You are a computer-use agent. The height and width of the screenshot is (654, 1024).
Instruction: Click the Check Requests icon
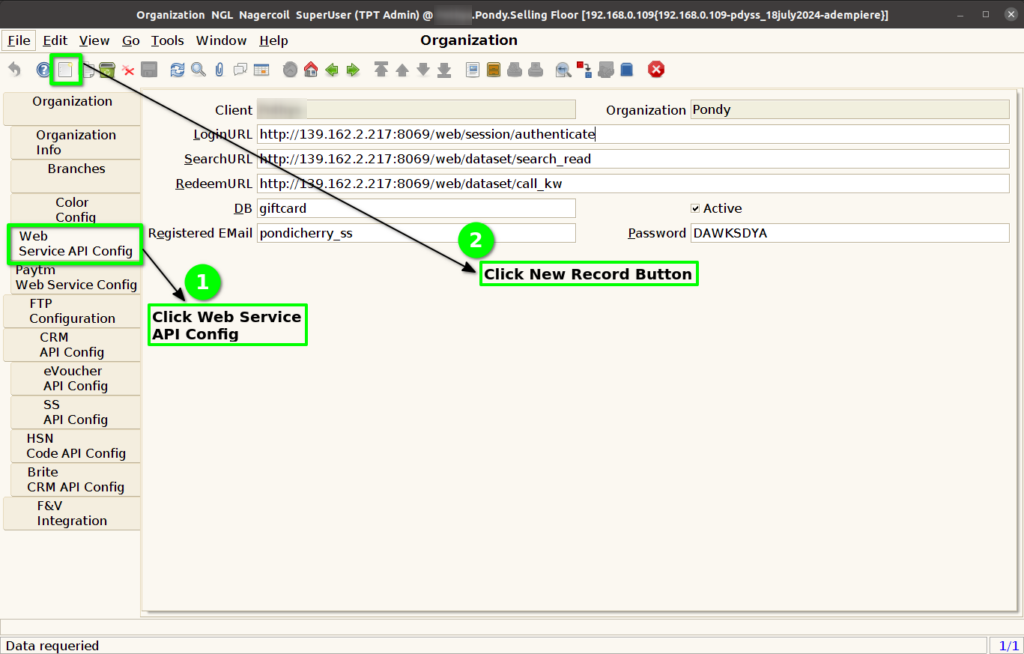pos(605,69)
